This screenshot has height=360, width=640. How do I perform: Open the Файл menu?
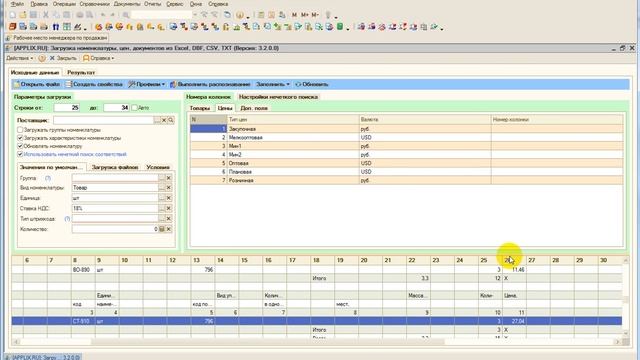click(17, 4)
